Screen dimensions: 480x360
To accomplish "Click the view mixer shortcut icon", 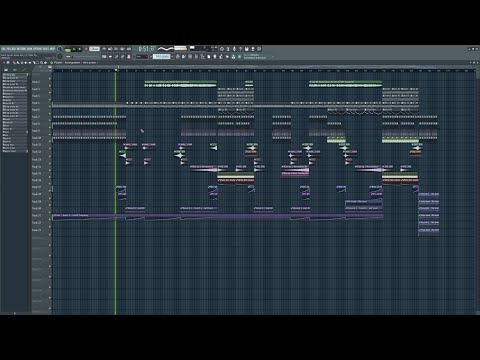I will click(196, 56).
